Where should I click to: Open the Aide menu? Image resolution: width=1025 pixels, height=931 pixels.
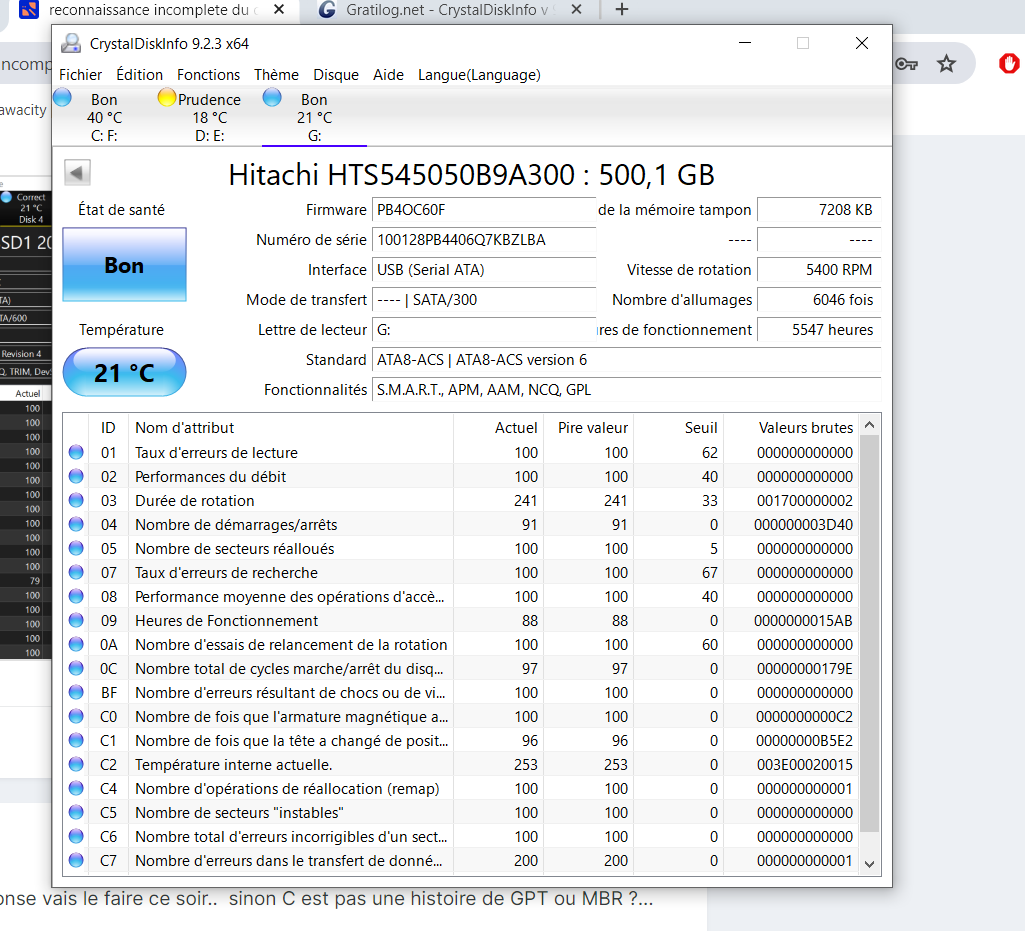coord(388,75)
